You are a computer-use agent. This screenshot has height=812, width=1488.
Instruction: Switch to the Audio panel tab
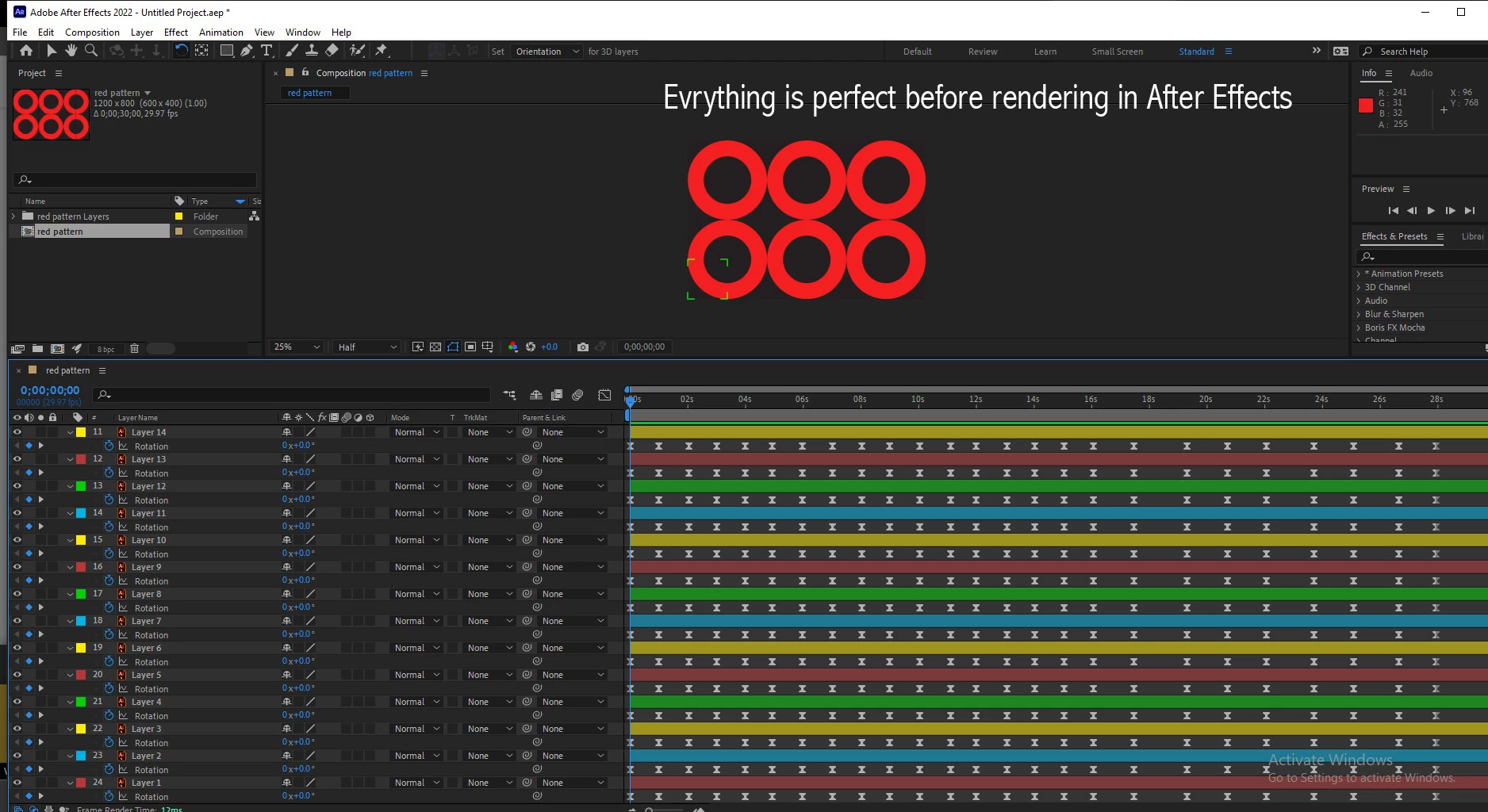[x=1421, y=73]
